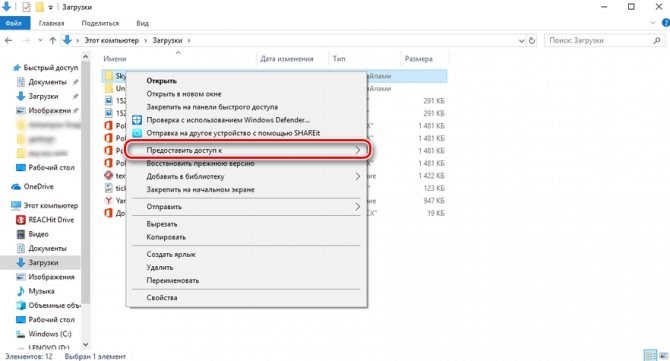This screenshot has width=670, height=361.
Task: Open pinned Загрузки under quick access
Action: (x=43, y=96)
